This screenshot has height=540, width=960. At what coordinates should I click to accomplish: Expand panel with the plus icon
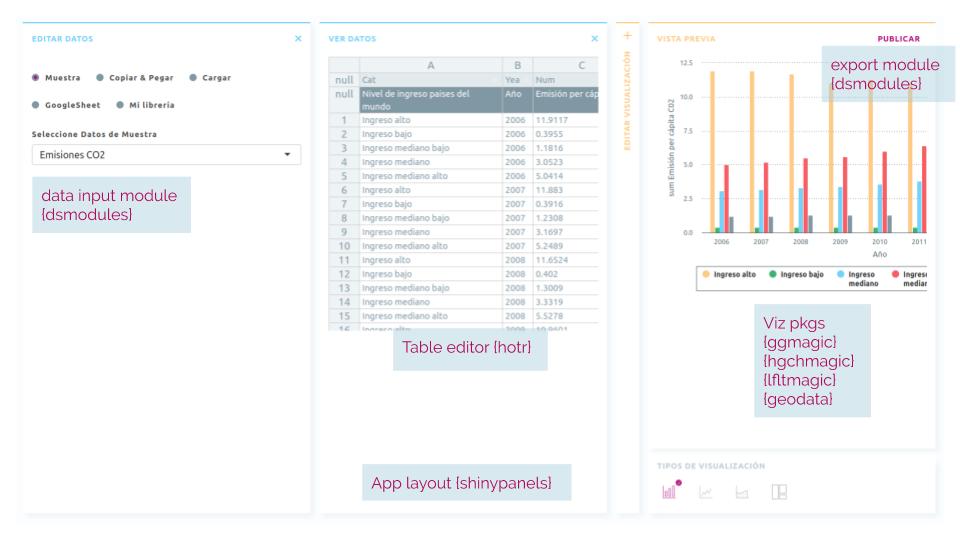628,36
